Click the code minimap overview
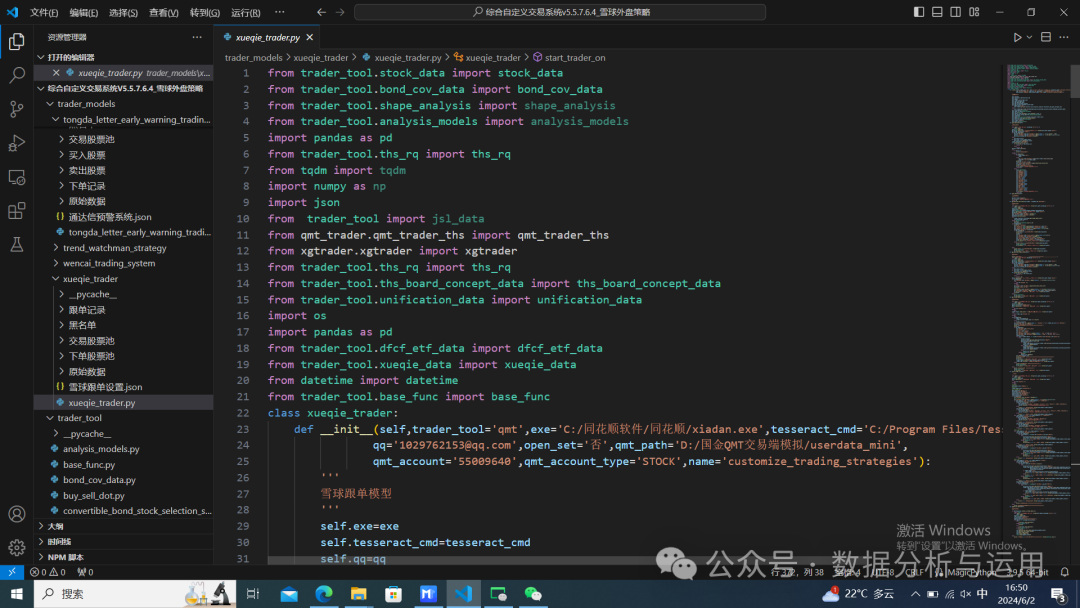Screen dimensions: 1080x608 pos(1037,303)
